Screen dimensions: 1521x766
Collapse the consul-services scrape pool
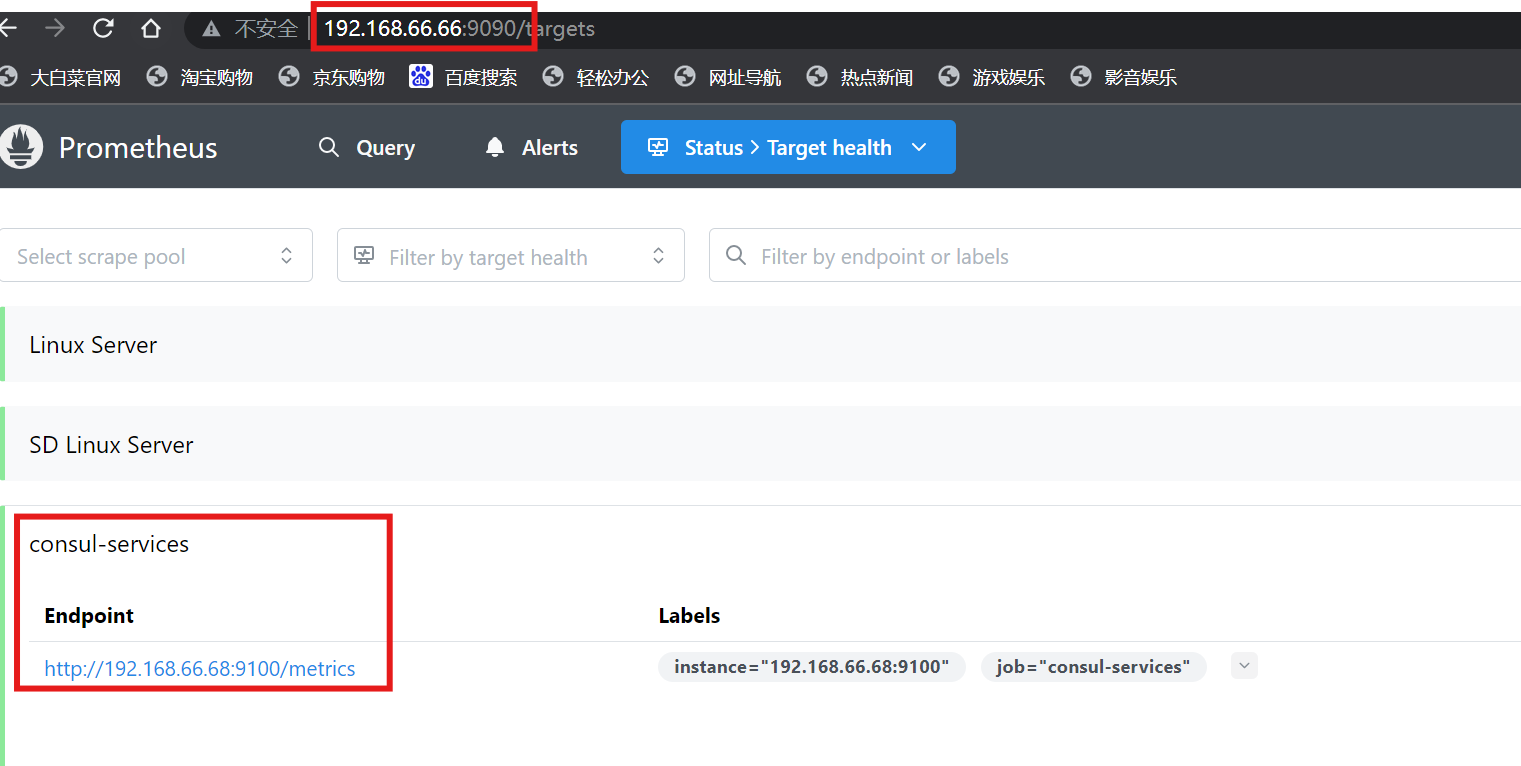point(110,544)
